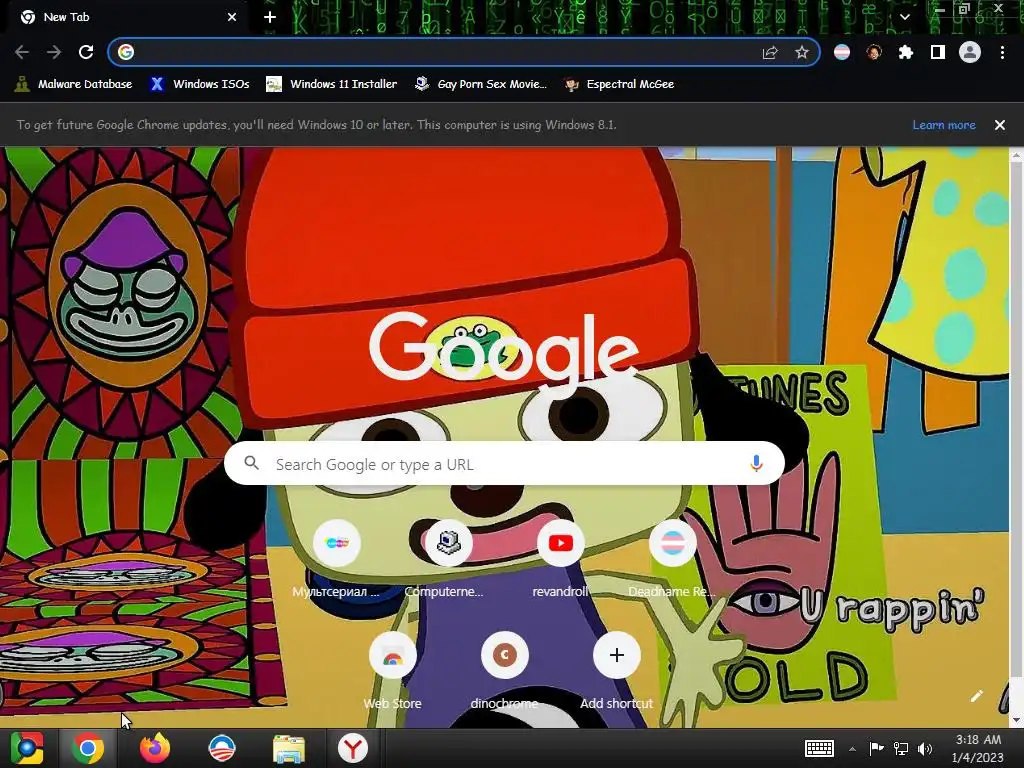The height and width of the screenshot is (768, 1024).
Task: Switch to Google Chrome on the taskbar
Action: tap(88, 748)
